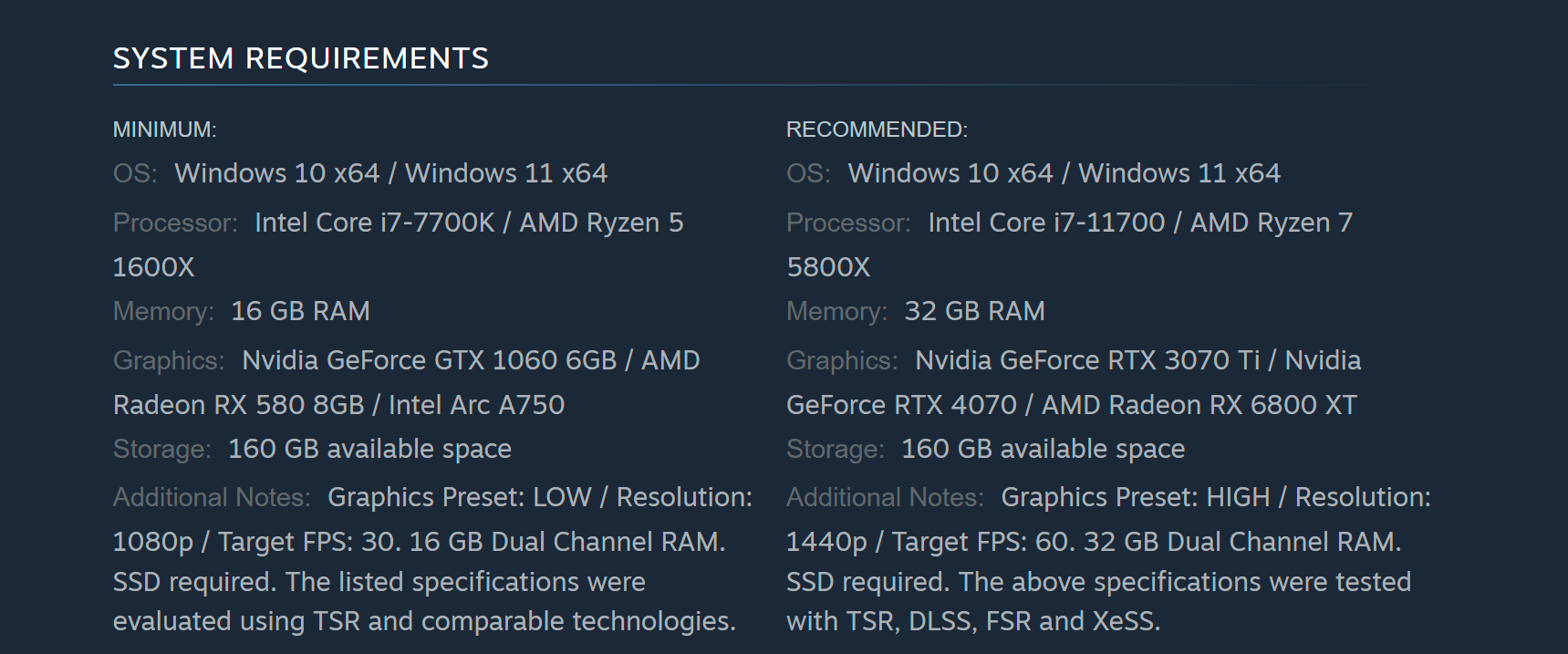
Task: Click the RECOMMENDED section label
Action: click(877, 130)
